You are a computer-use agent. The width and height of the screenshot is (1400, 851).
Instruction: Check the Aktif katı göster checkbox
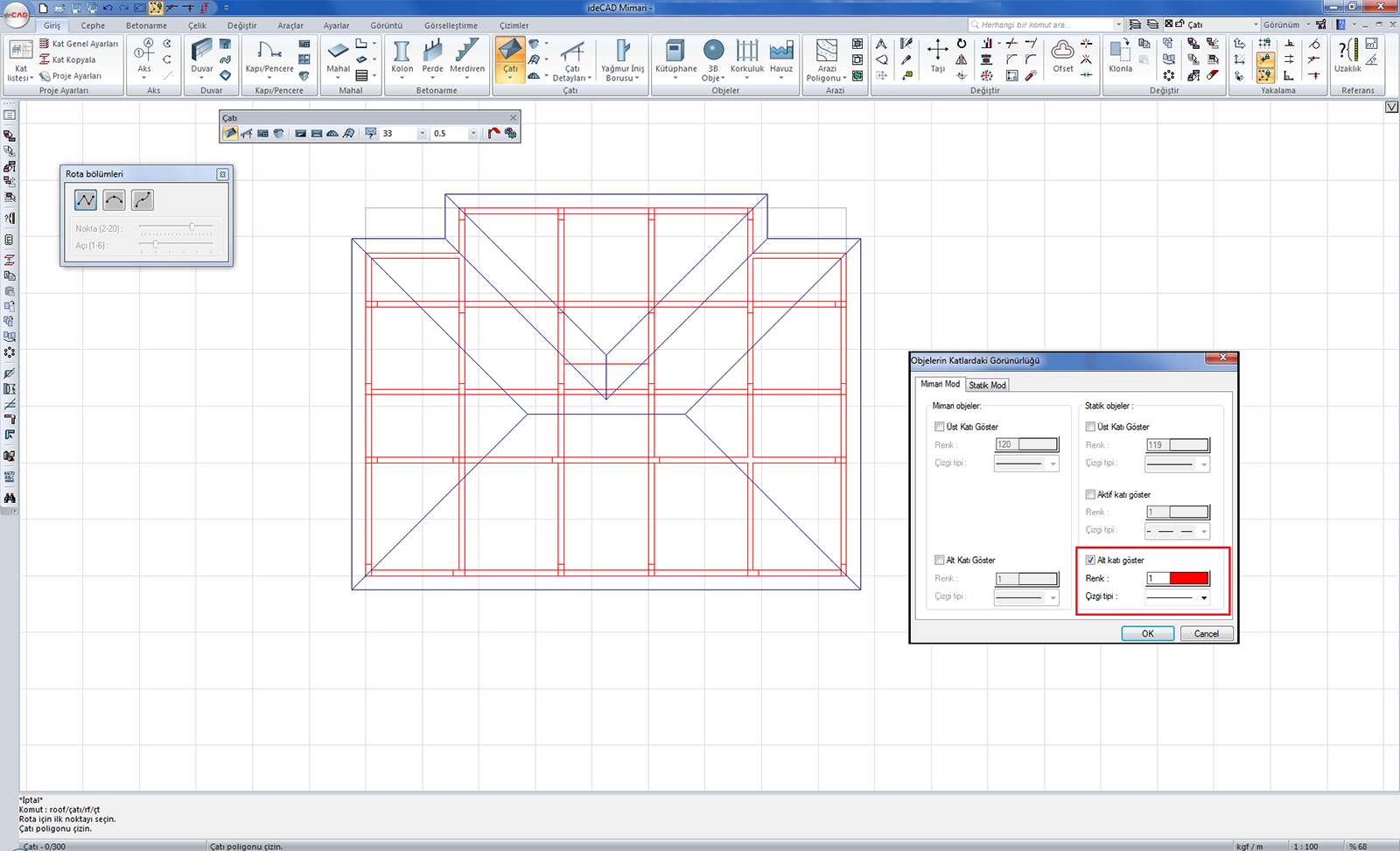(1090, 494)
